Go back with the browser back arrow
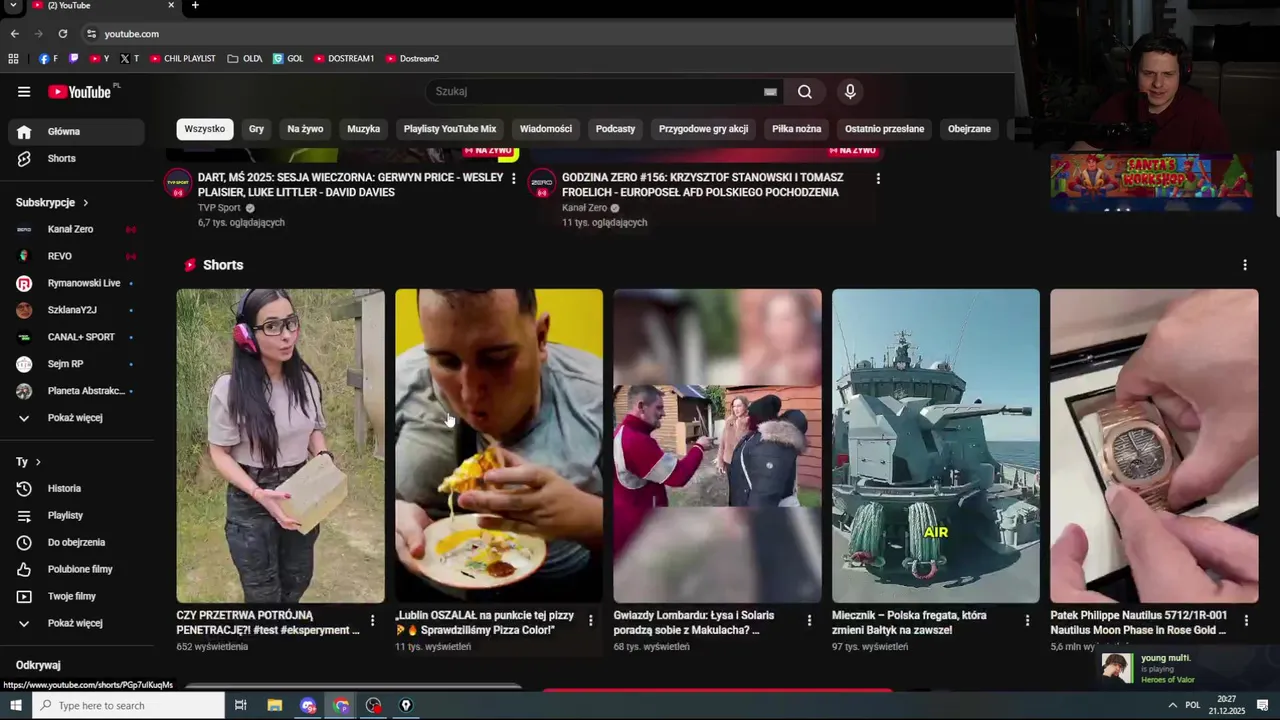1280x720 pixels. coord(14,34)
